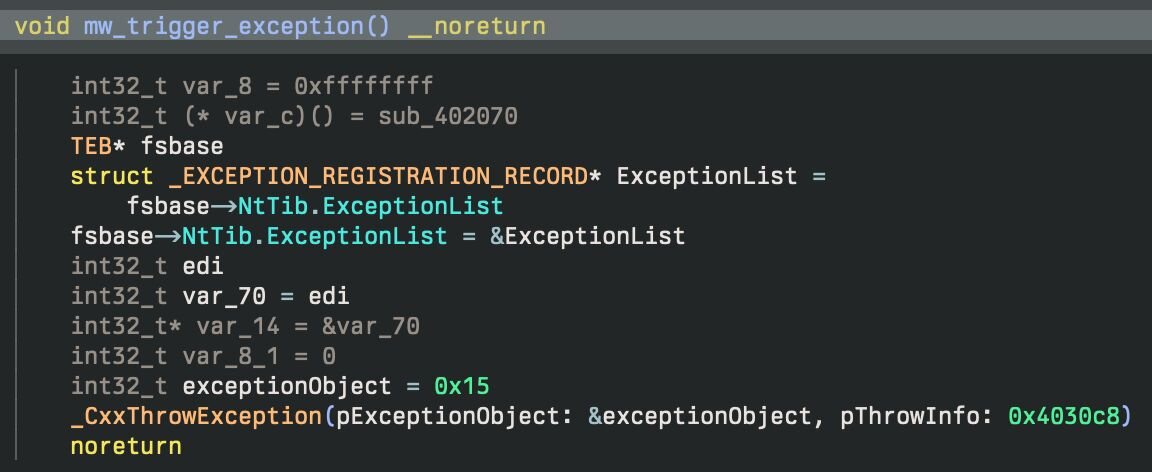Viewport: 1152px width, 472px height.
Task: Select the __noreturn attribute in the header
Action: click(x=476, y=25)
